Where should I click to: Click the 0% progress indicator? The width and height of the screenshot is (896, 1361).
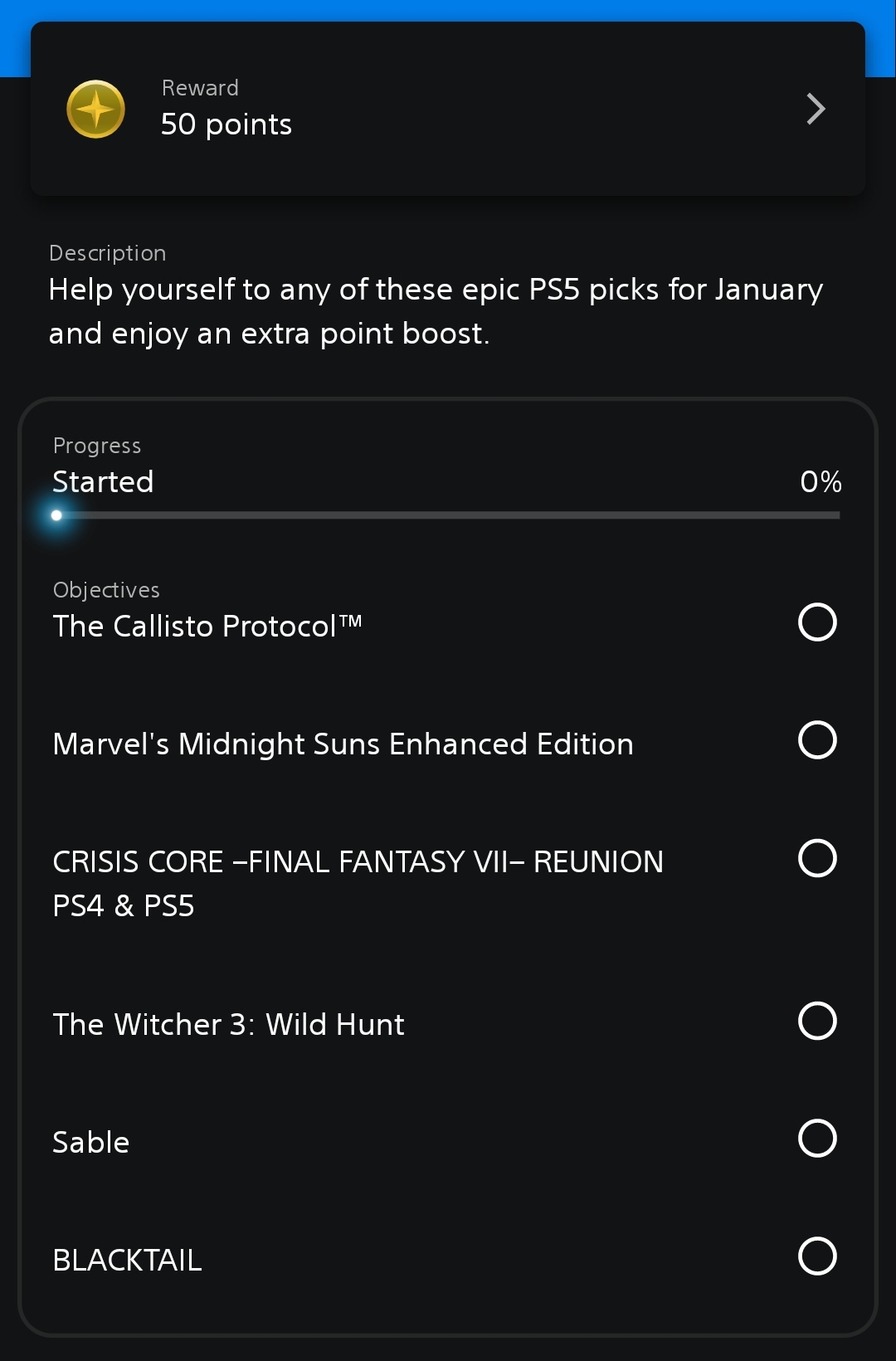[x=820, y=481]
